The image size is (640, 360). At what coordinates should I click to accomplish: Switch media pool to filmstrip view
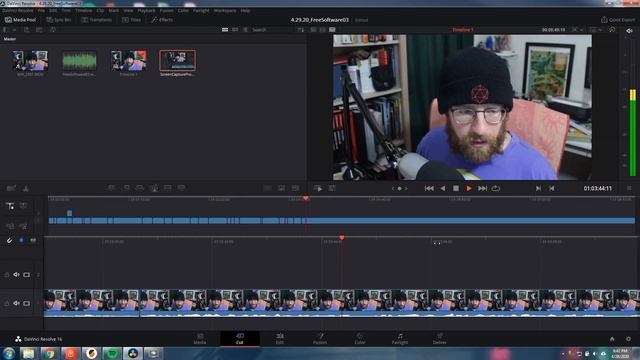point(235,30)
